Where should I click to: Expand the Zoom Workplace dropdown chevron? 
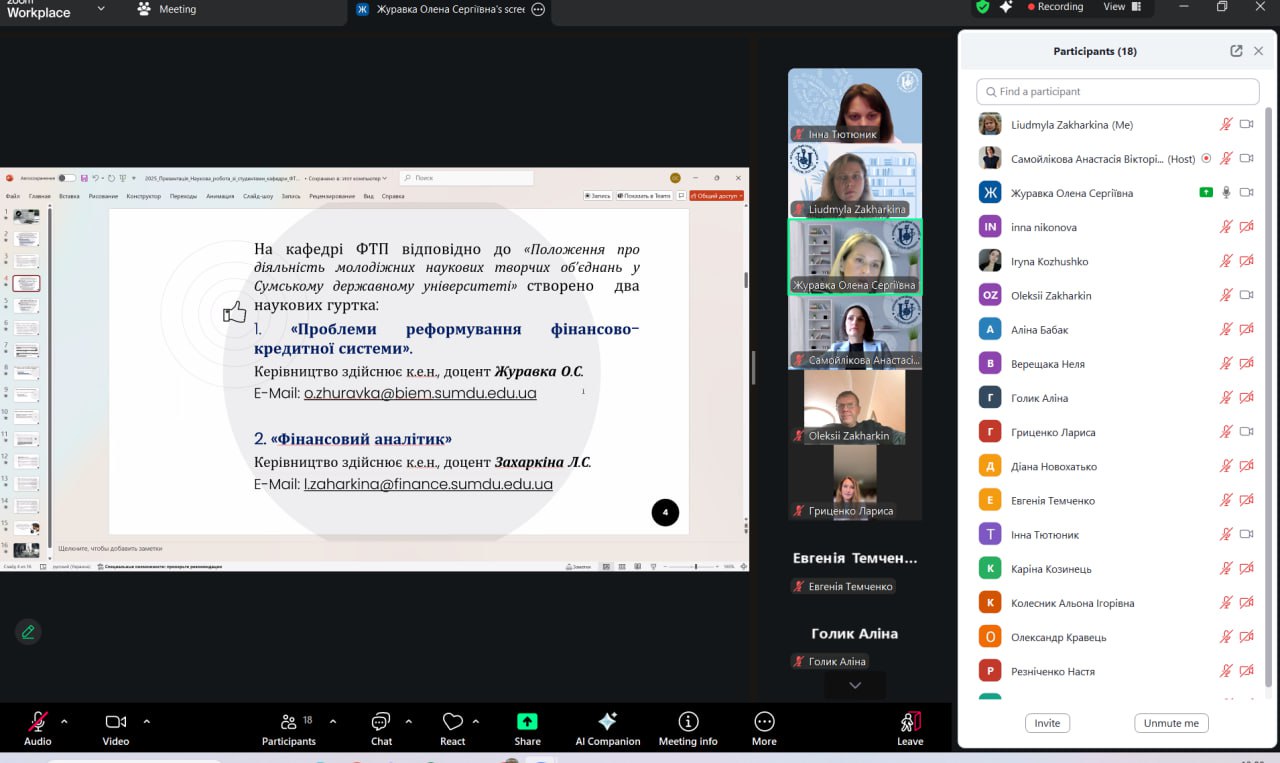(101, 9)
